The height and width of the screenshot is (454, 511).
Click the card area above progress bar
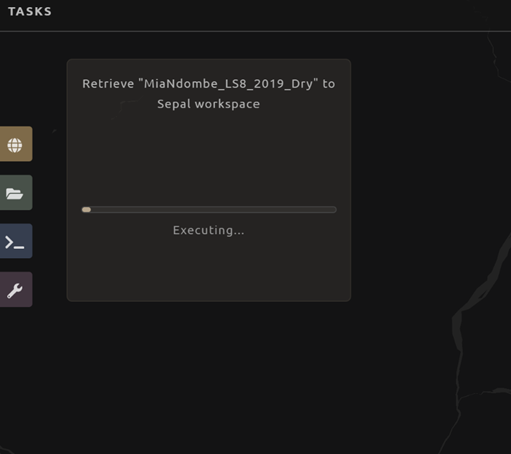click(x=209, y=157)
